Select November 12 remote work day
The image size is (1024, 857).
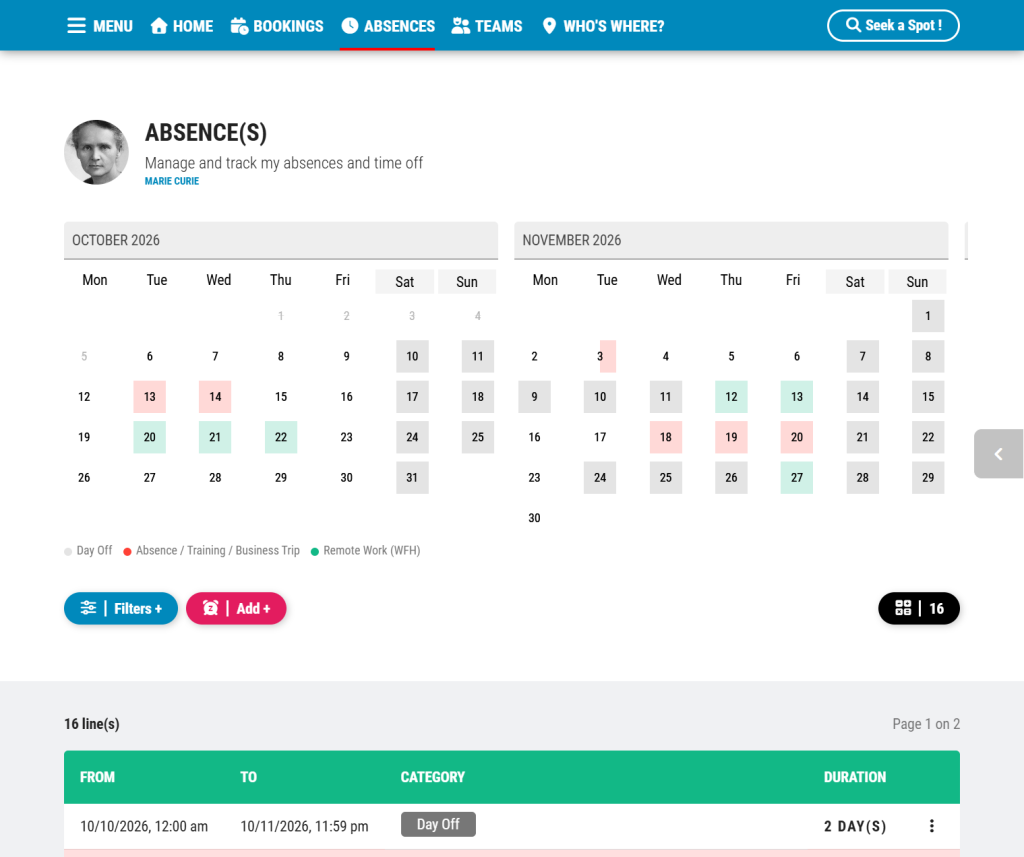[731, 396]
